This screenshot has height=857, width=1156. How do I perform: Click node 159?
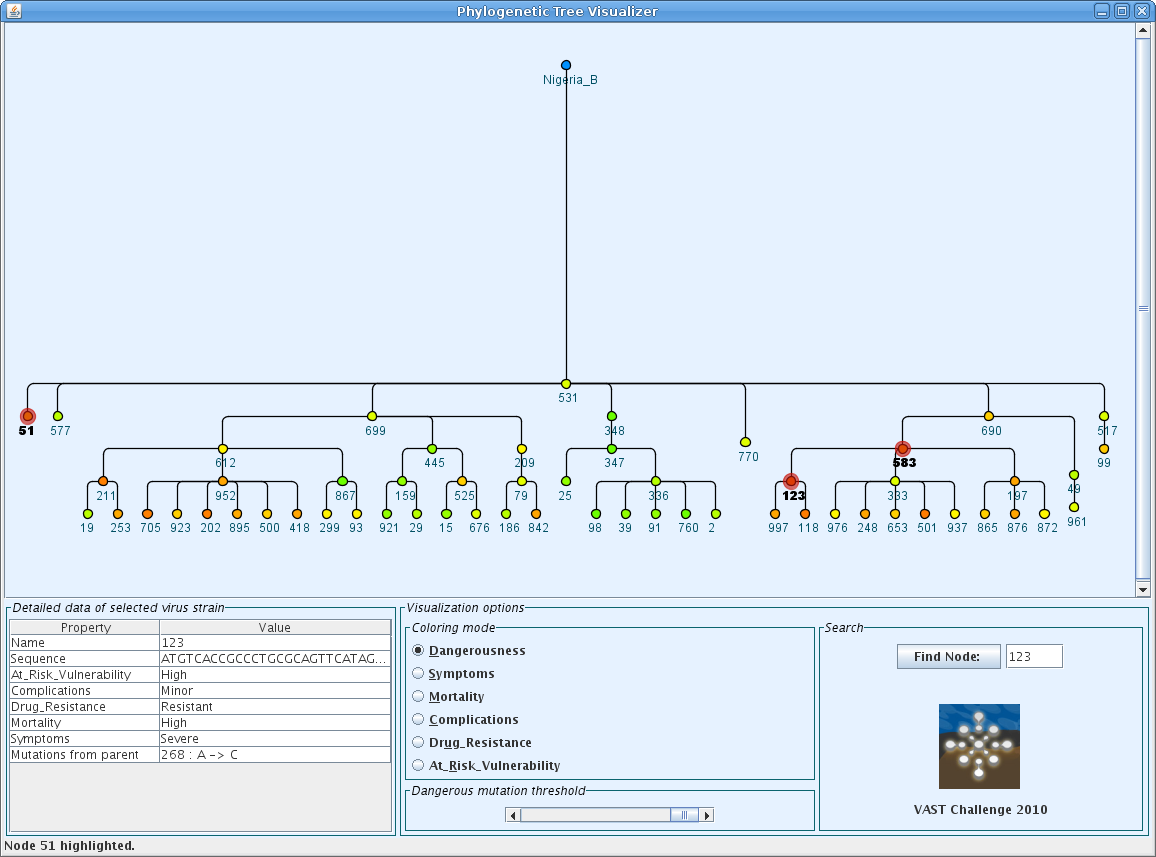[x=402, y=482]
